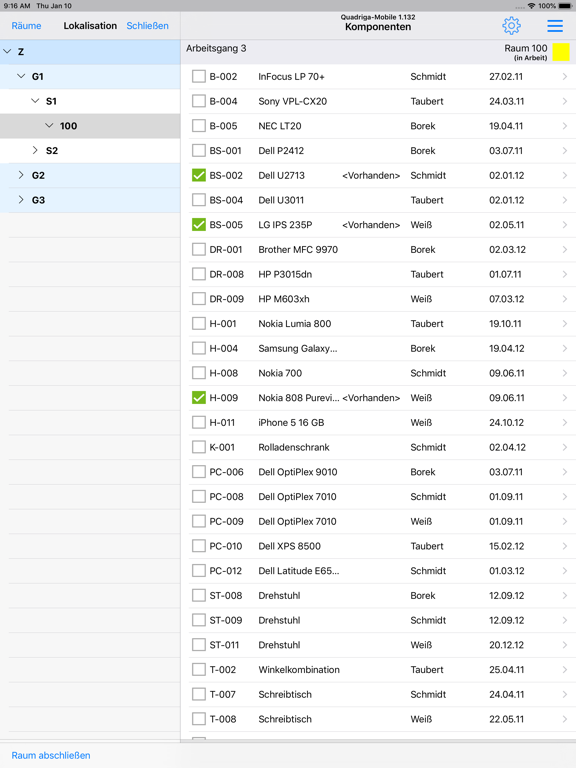Check the B-002 InFocus LP 70+ checkbox
Screen dimensions: 576x768
pyautogui.click(x=198, y=76)
